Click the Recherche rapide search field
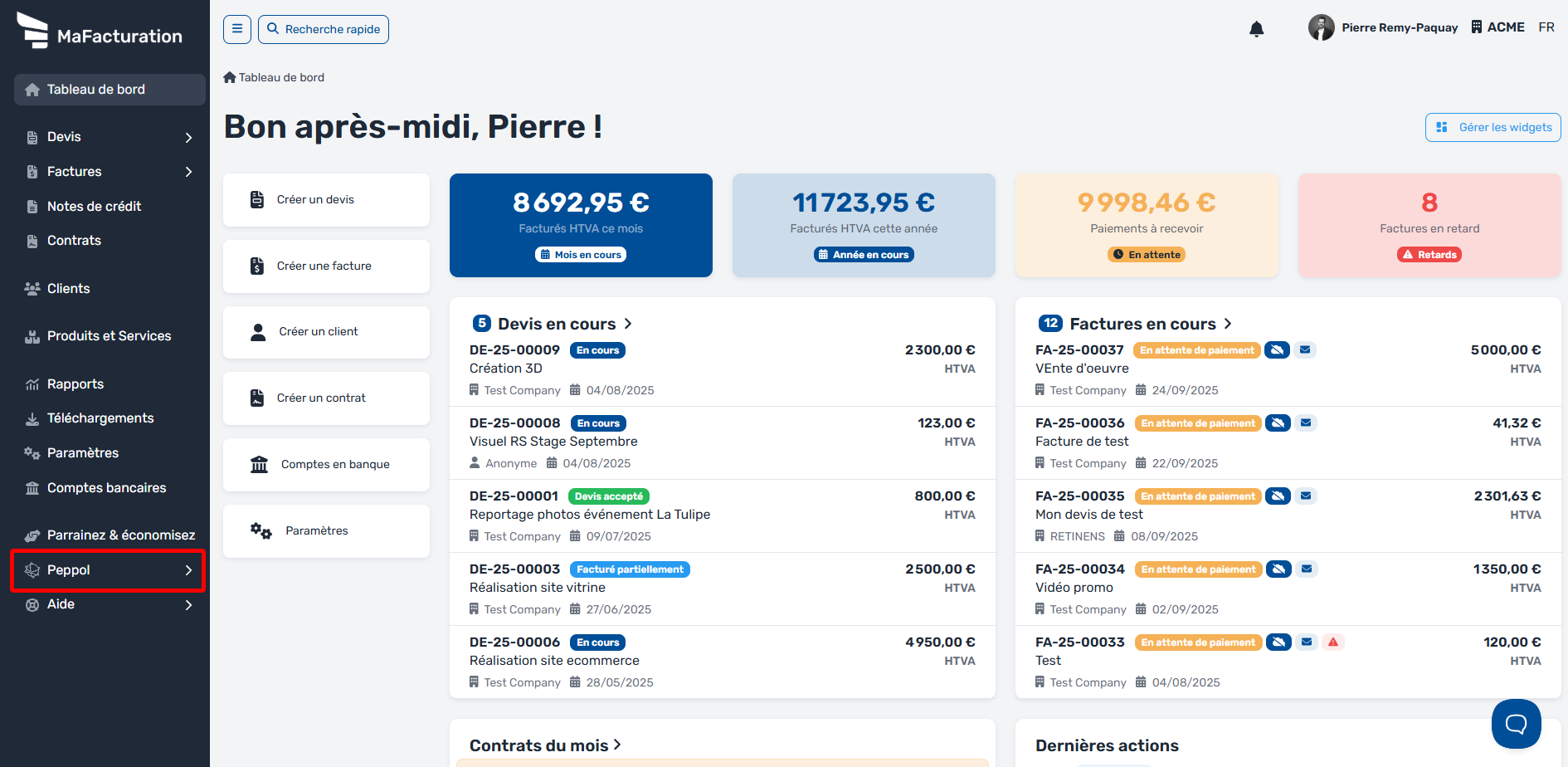 coord(324,29)
